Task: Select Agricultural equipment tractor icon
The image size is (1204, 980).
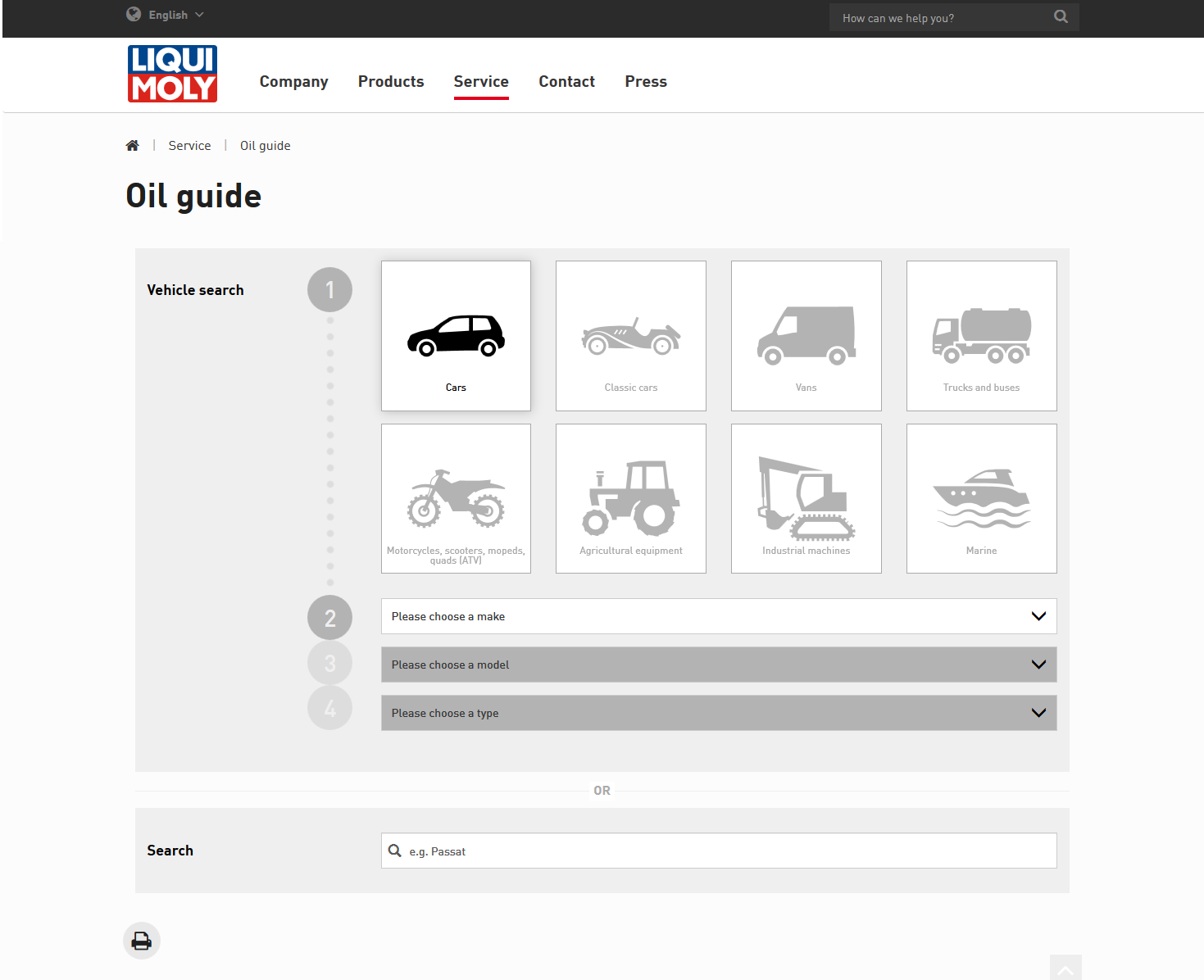Action: [630, 498]
